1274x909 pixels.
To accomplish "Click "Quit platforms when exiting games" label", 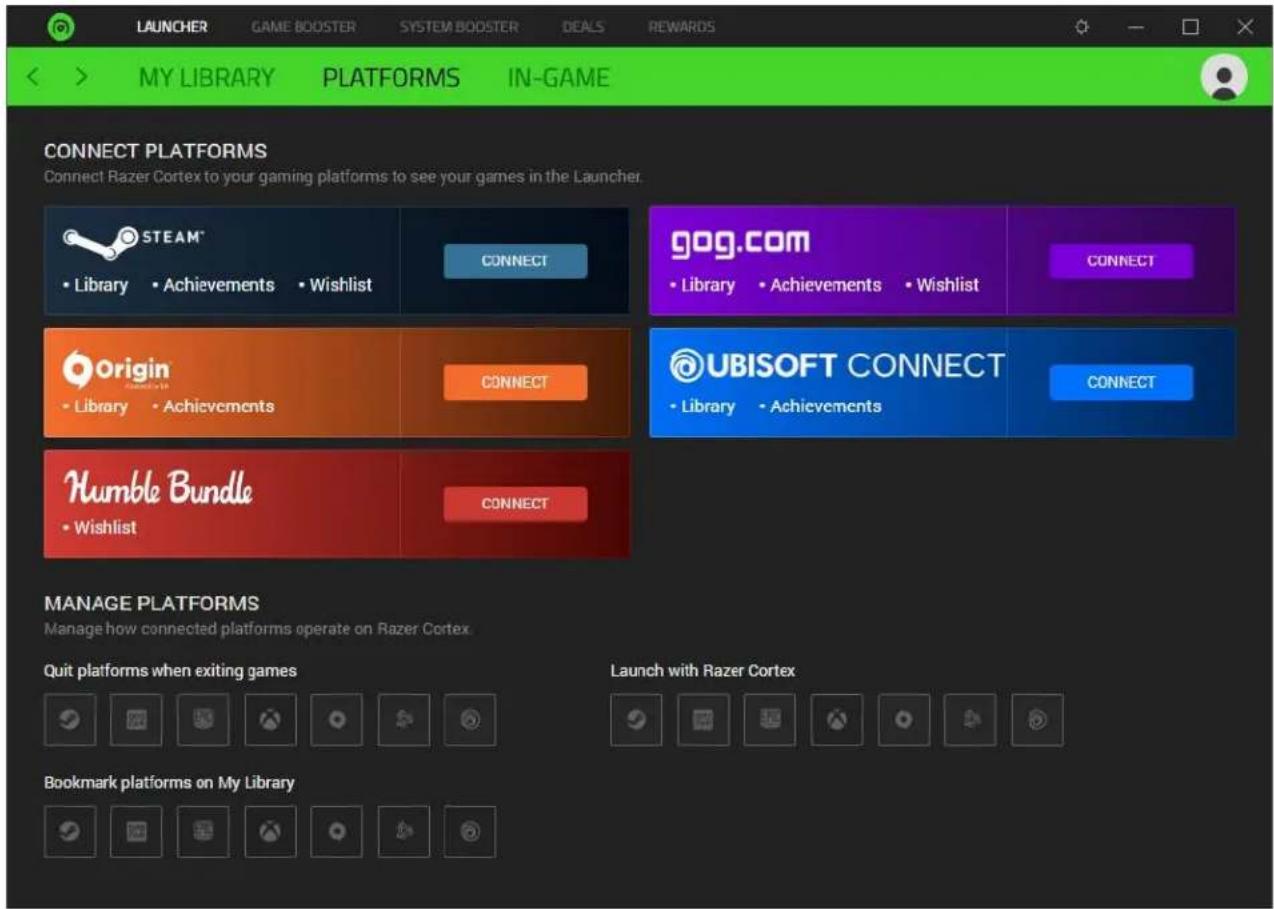I will [x=170, y=670].
